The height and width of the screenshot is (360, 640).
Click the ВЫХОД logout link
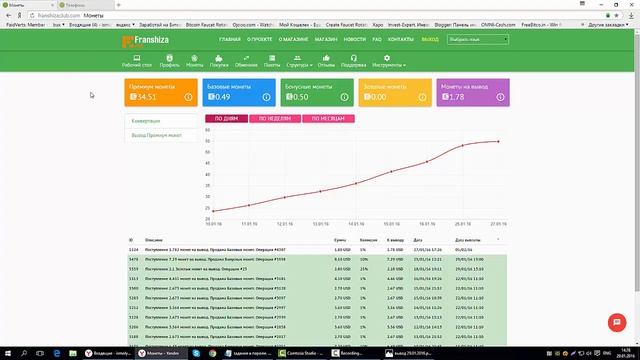click(430, 40)
